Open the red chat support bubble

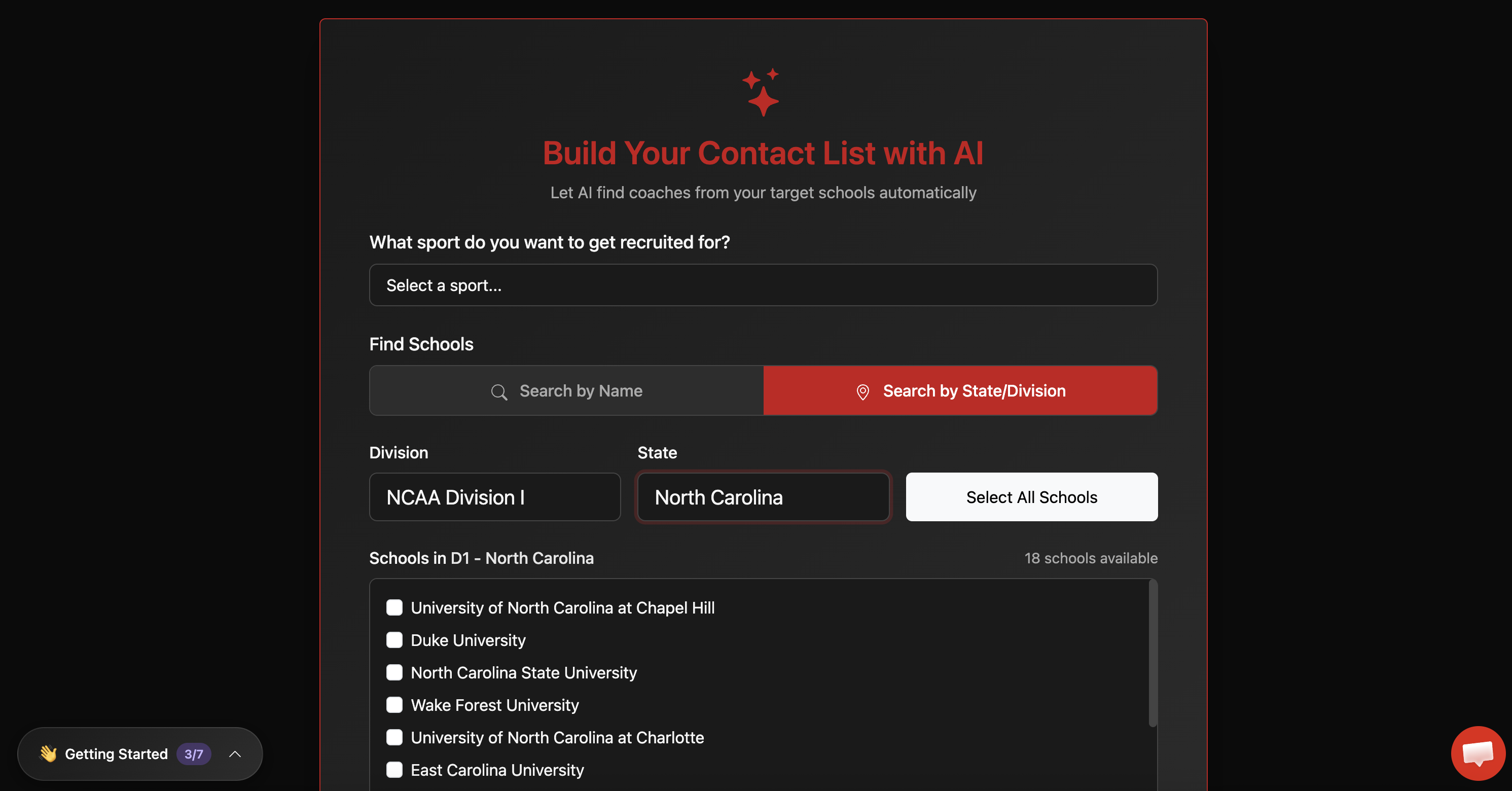click(1478, 753)
